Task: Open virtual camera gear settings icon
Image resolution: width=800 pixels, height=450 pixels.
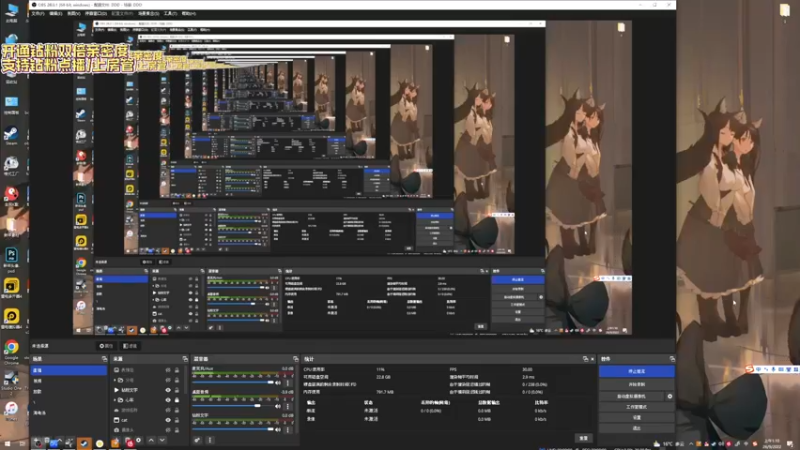Action: coord(670,396)
